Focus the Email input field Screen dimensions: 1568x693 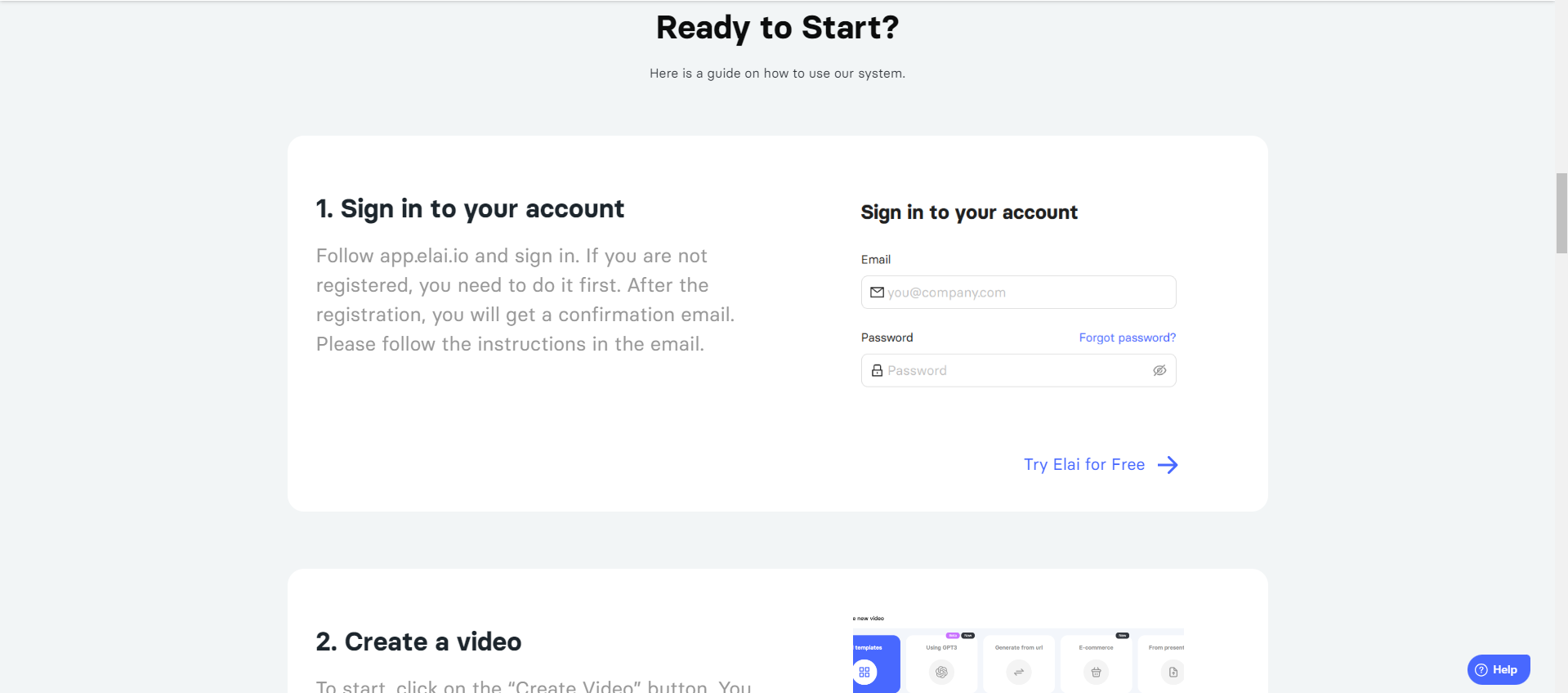(x=1018, y=293)
